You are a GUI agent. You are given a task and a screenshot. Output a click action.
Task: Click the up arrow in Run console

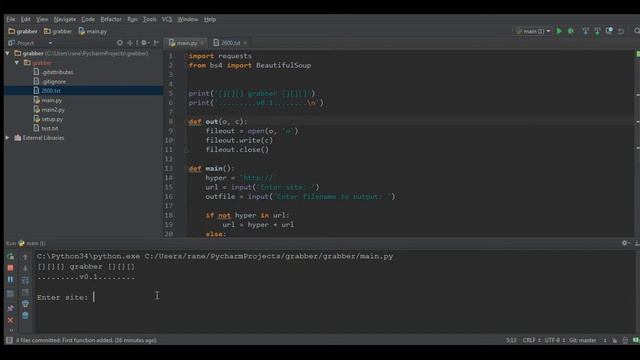[25, 257]
